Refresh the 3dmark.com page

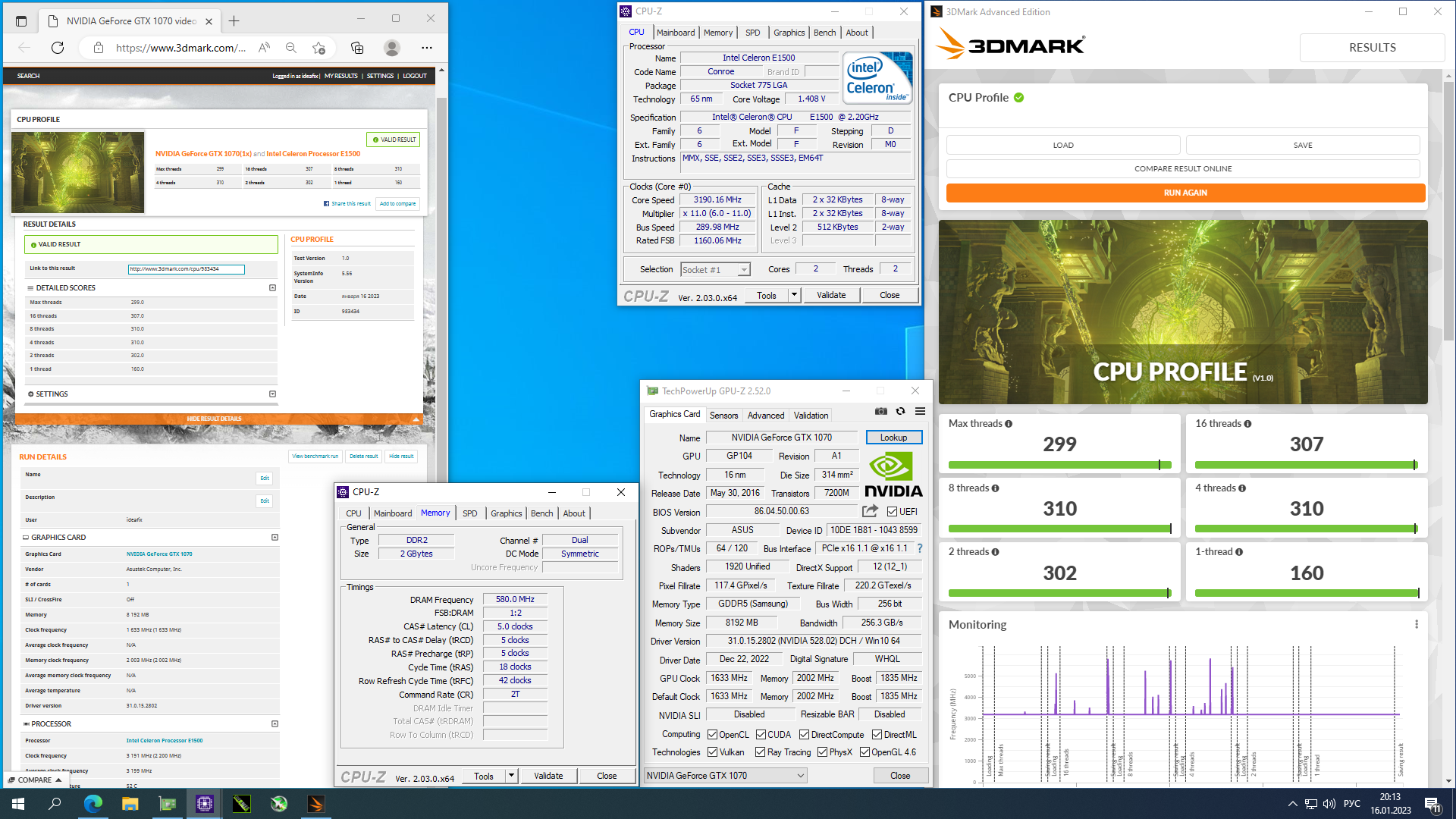pyautogui.click(x=58, y=48)
